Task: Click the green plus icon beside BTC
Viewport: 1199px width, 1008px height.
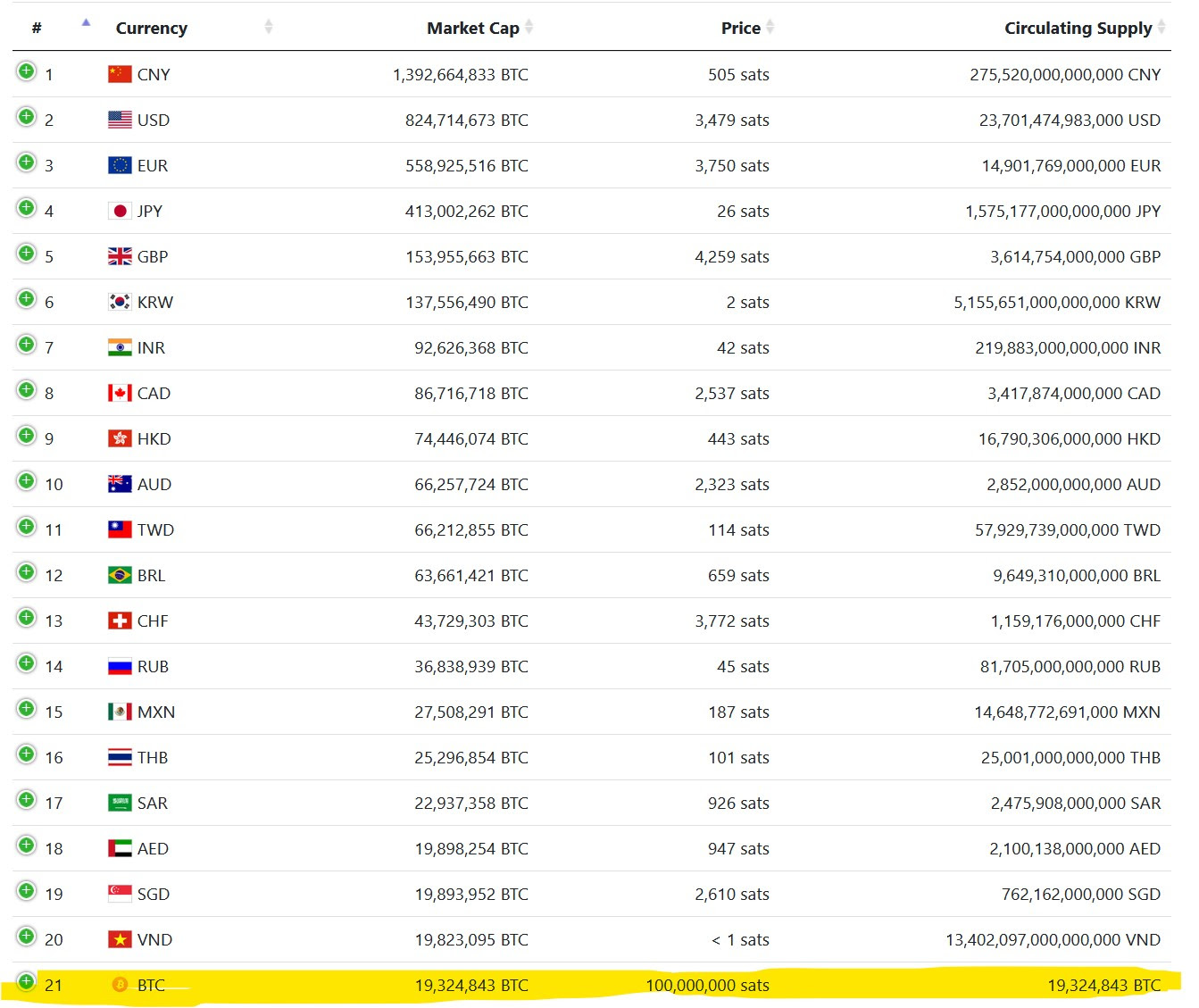Action: pyautogui.click(x=27, y=982)
